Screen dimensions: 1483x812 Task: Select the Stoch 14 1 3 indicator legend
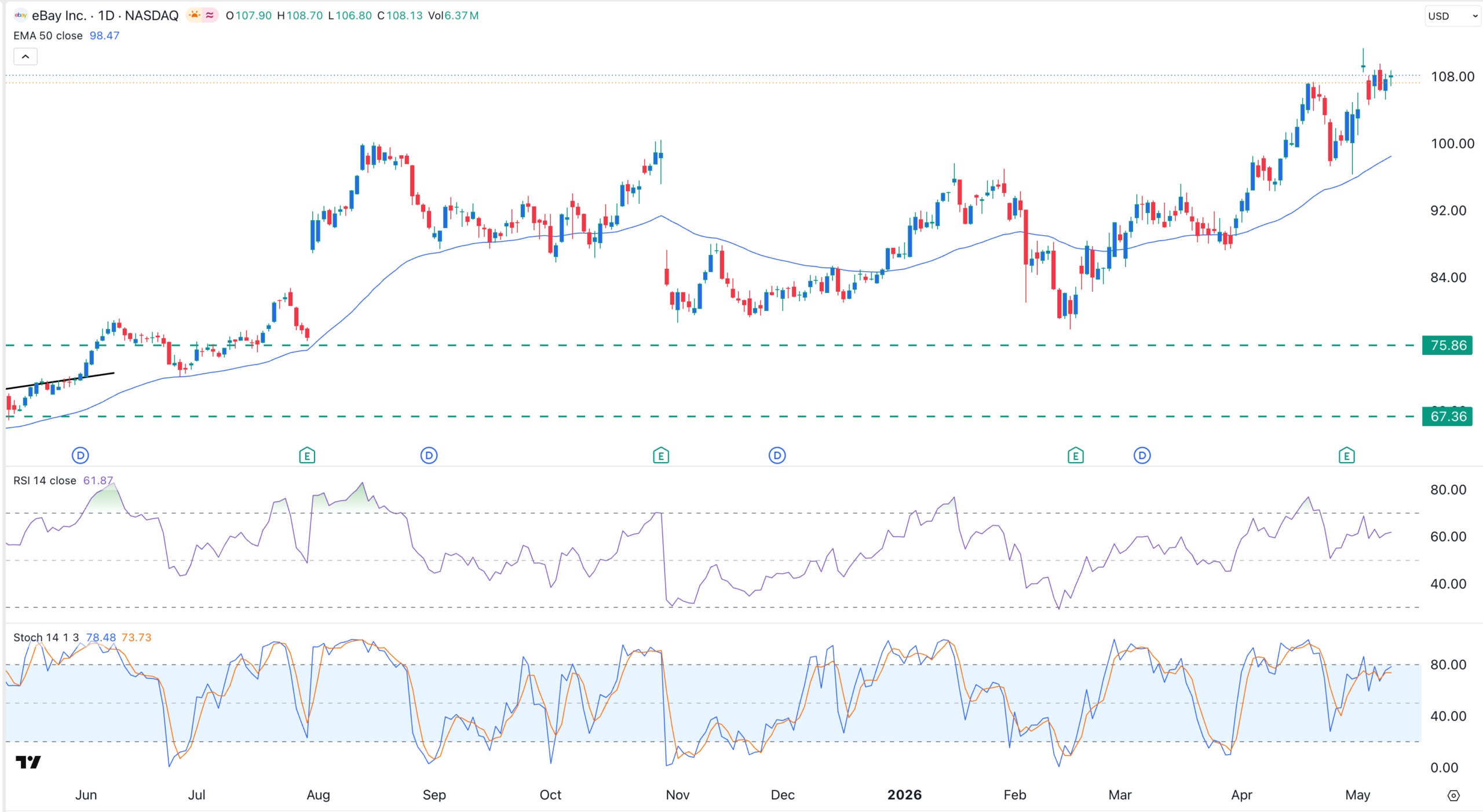click(46, 638)
